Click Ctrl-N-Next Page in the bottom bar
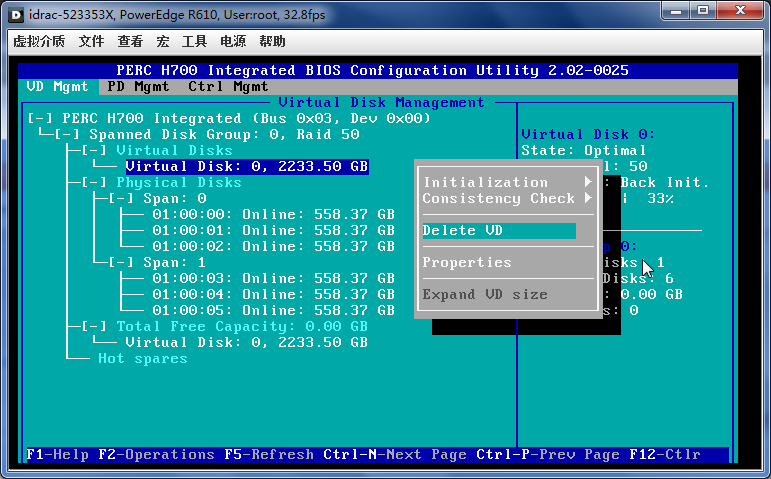771x479 pixels. [x=395, y=454]
